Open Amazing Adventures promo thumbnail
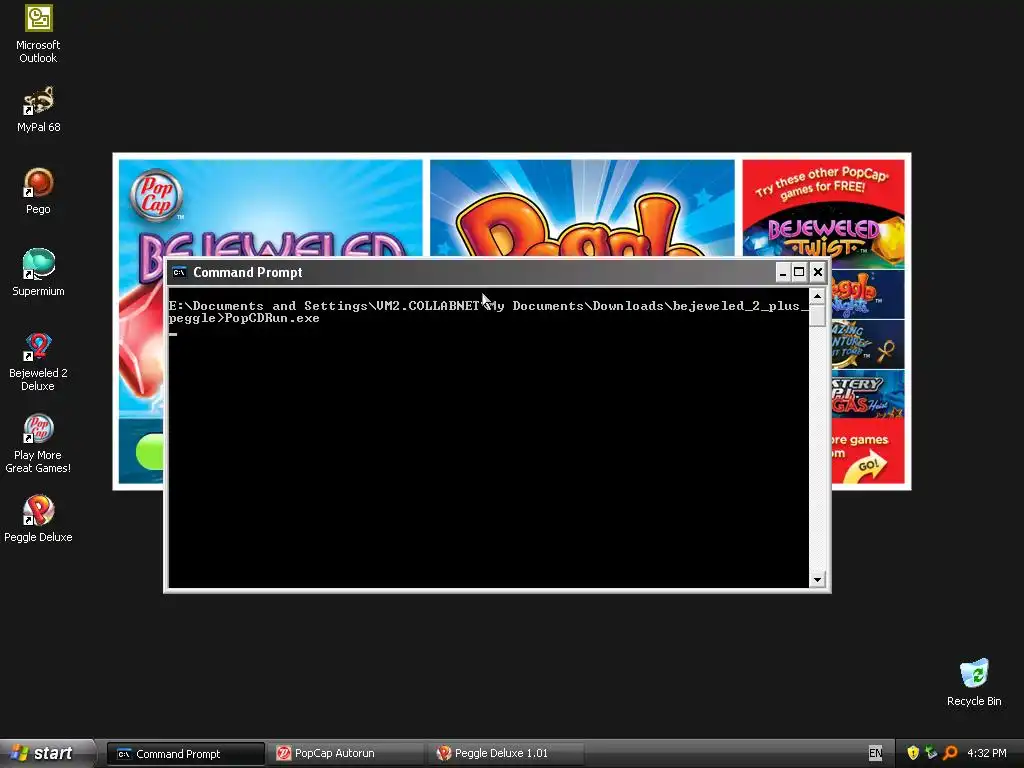 click(x=868, y=345)
